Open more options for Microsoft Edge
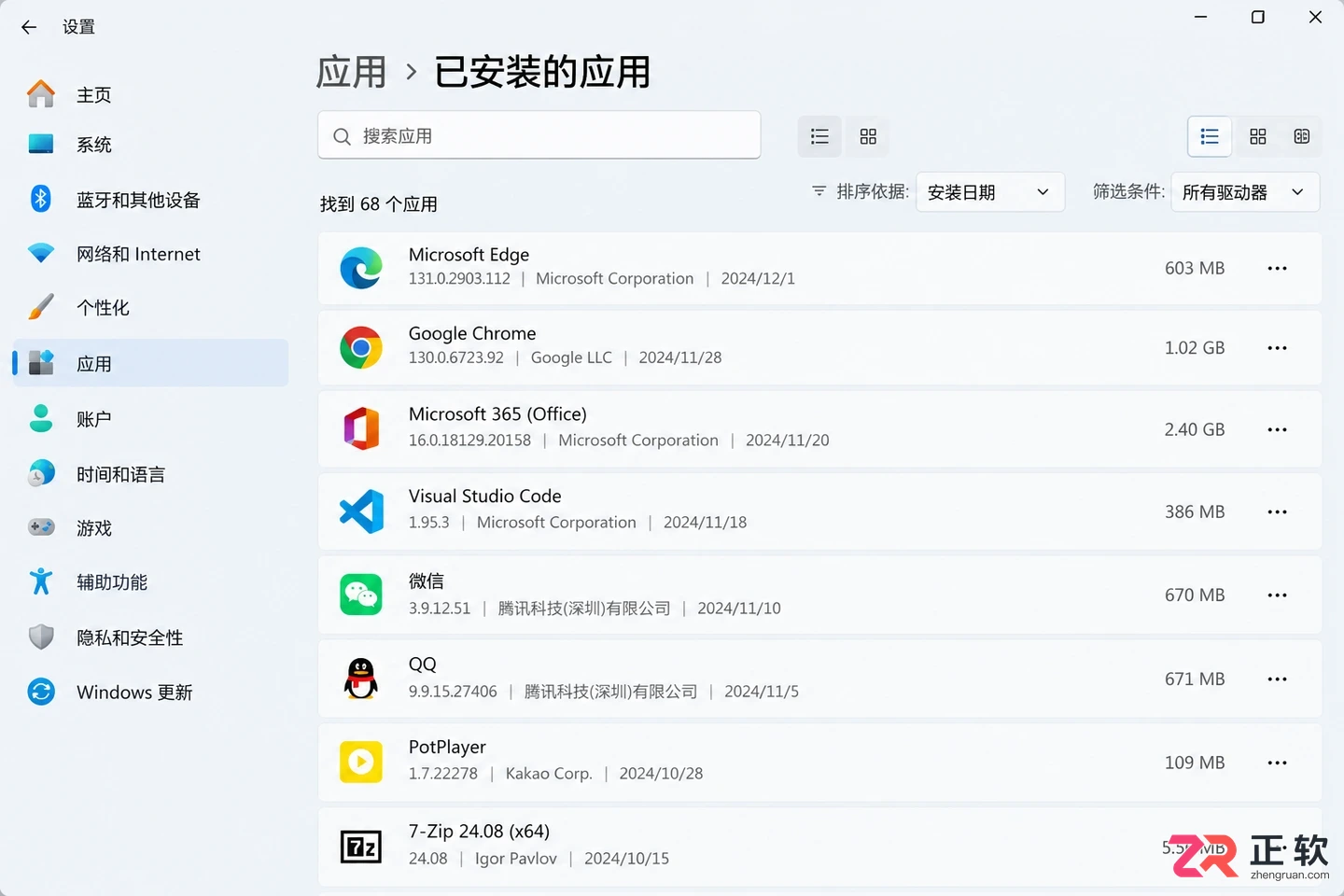 coord(1277,269)
